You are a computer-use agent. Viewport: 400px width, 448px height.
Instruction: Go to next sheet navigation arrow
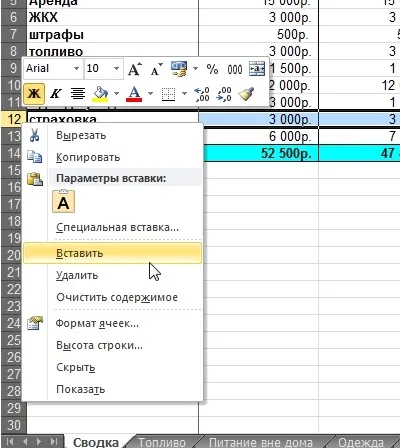39,442
